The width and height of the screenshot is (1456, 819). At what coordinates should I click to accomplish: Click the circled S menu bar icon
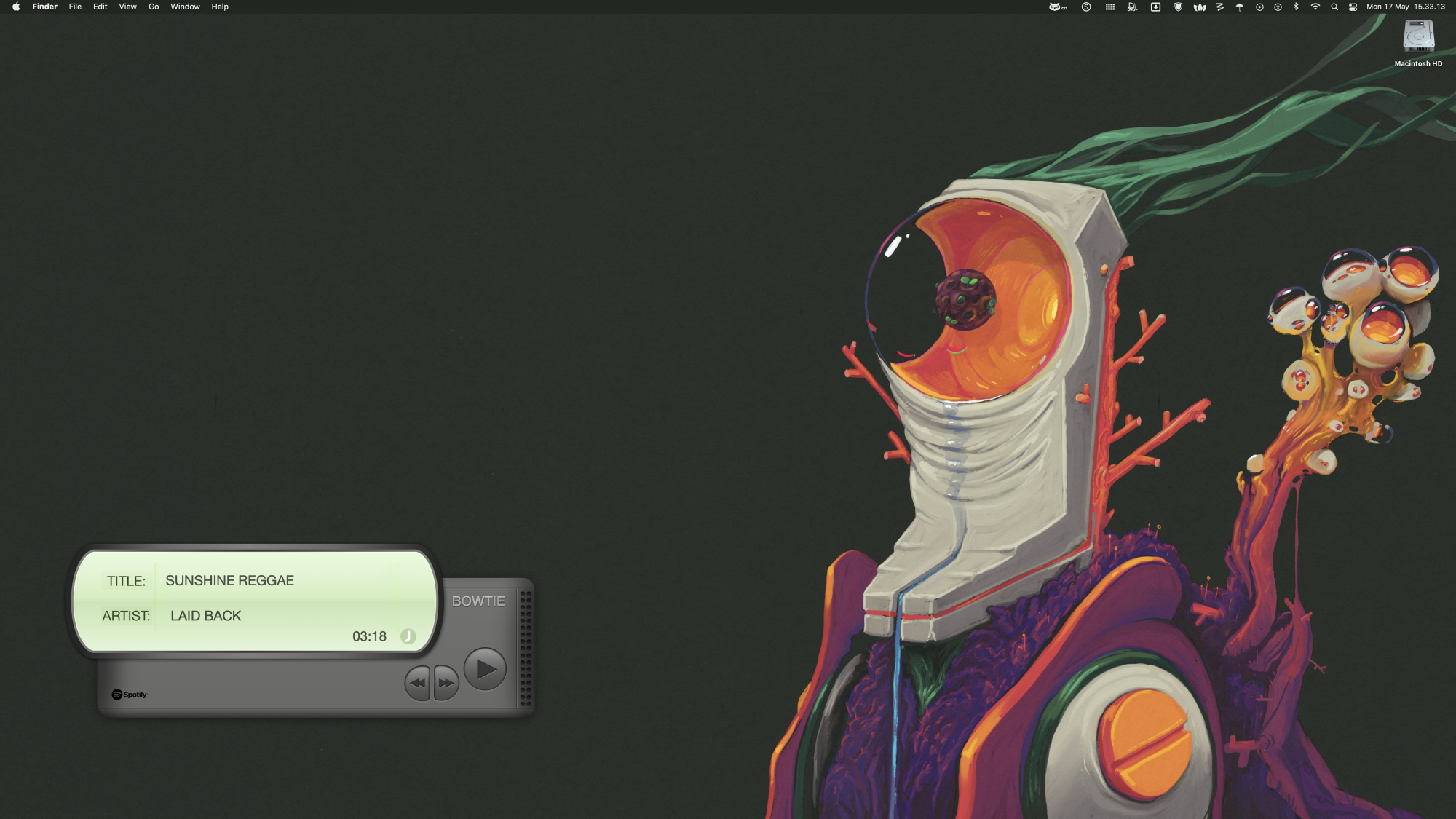click(1086, 7)
